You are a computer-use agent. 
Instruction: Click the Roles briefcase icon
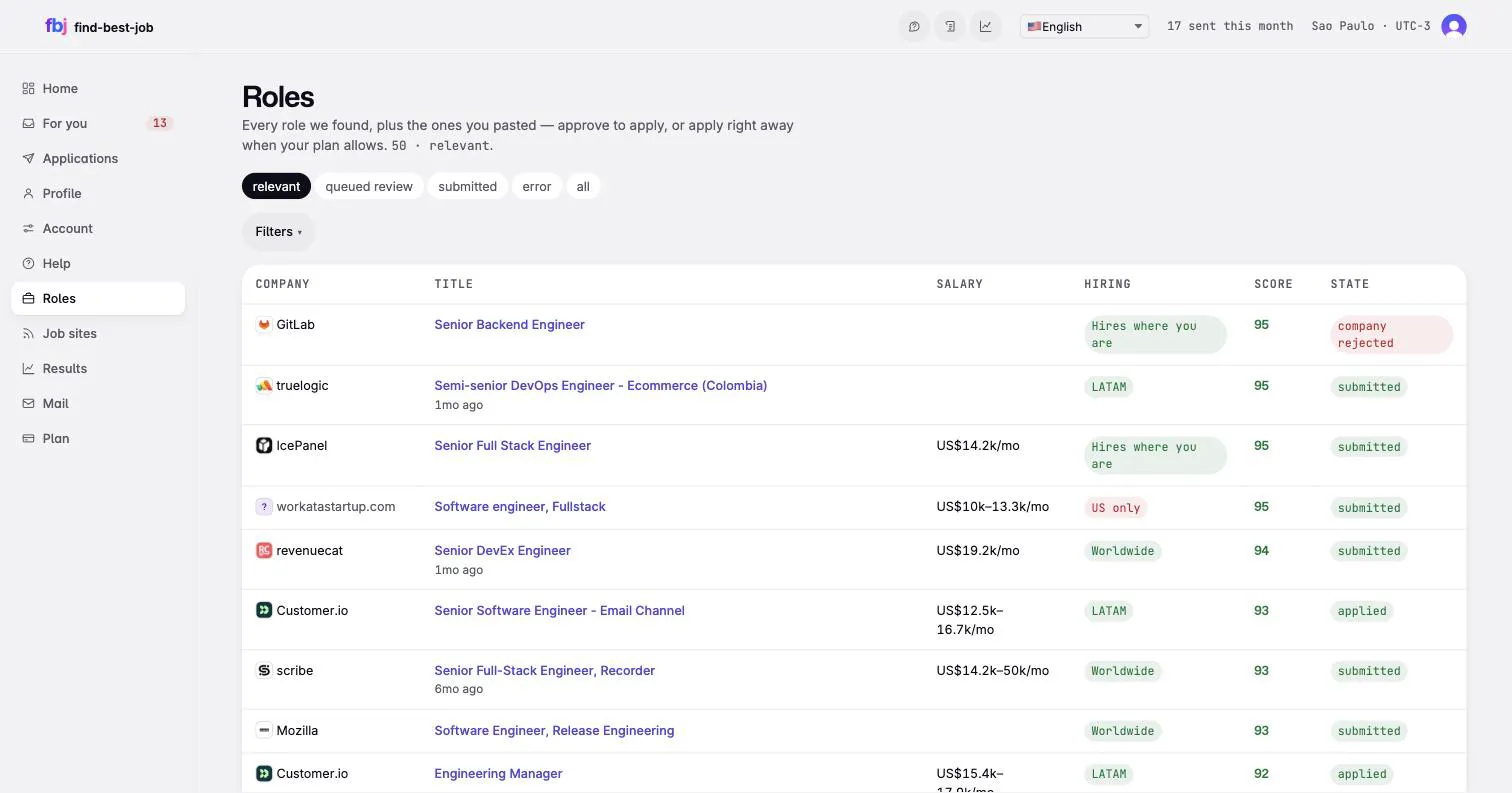coord(28,299)
